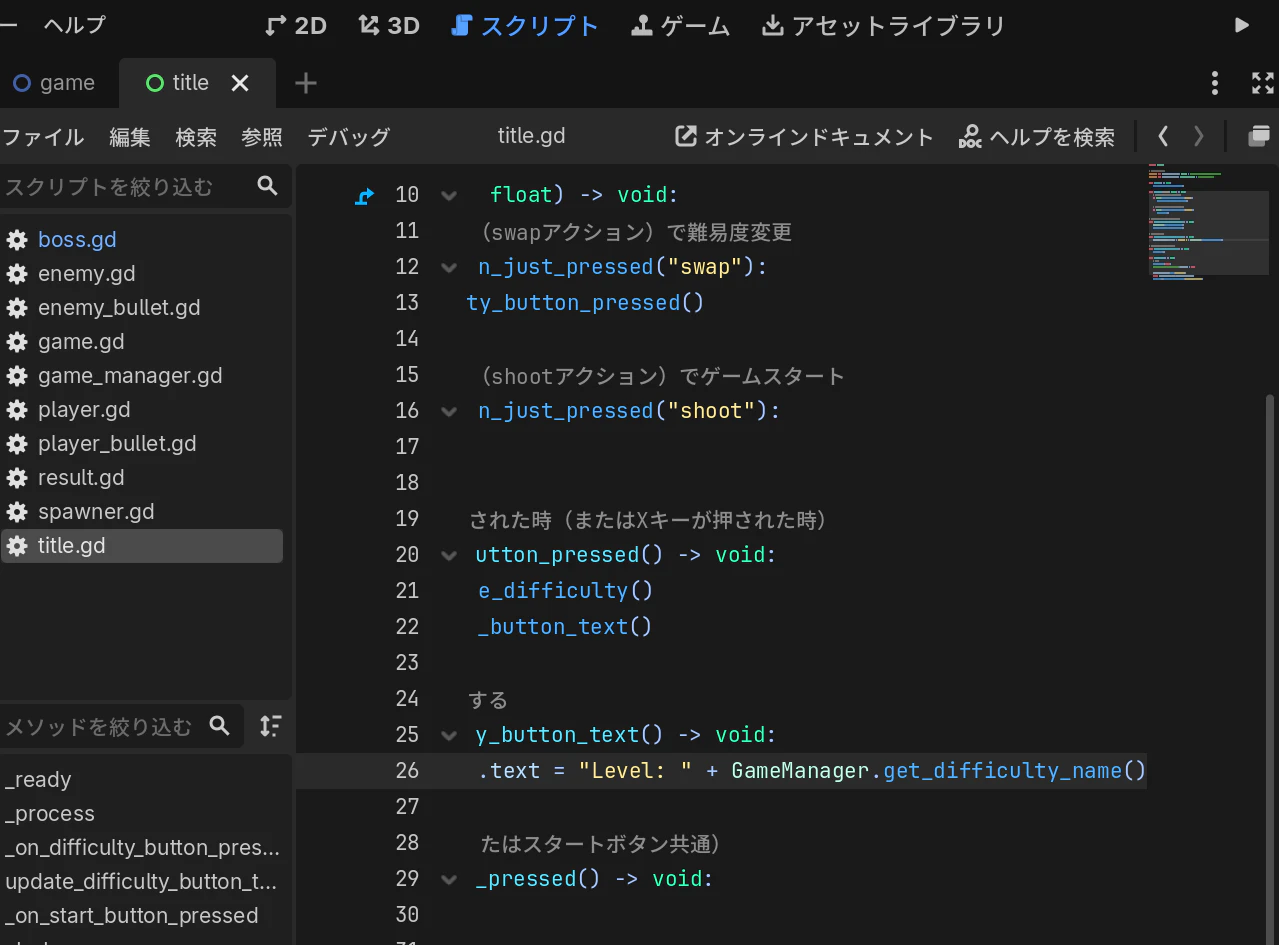1279x945 pixels.
Task: Jump to update_difficulty_button_text method
Action: [141, 882]
